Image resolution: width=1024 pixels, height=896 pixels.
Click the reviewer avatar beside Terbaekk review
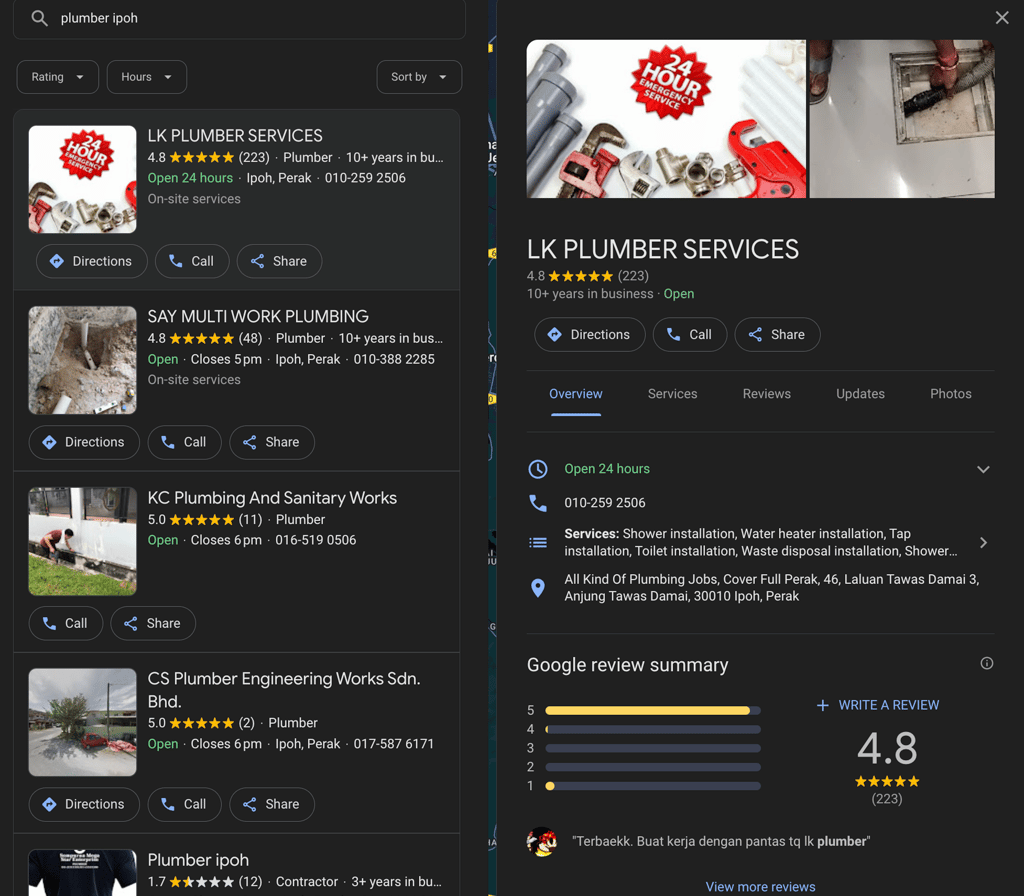pos(542,842)
